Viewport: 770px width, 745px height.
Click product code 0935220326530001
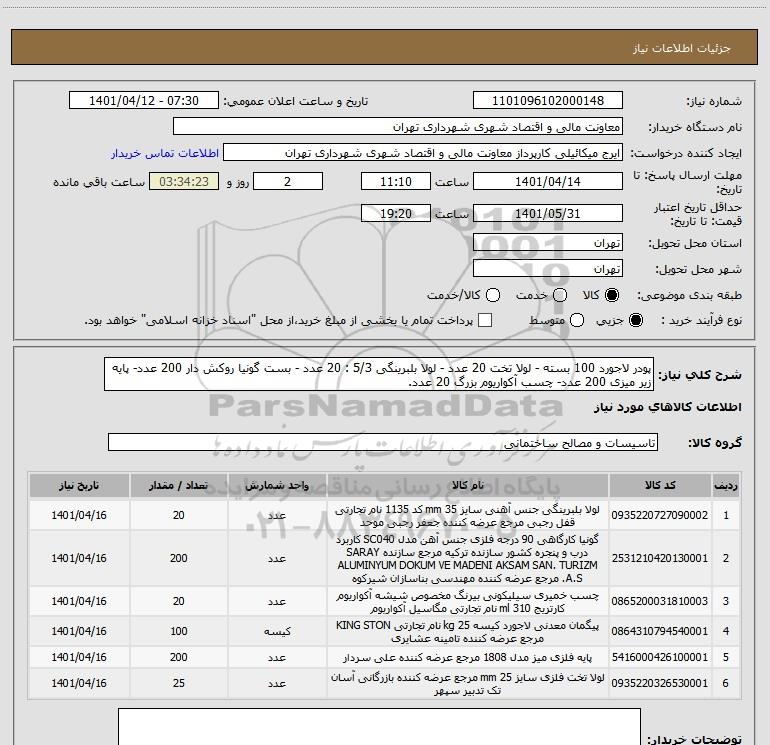point(660,683)
